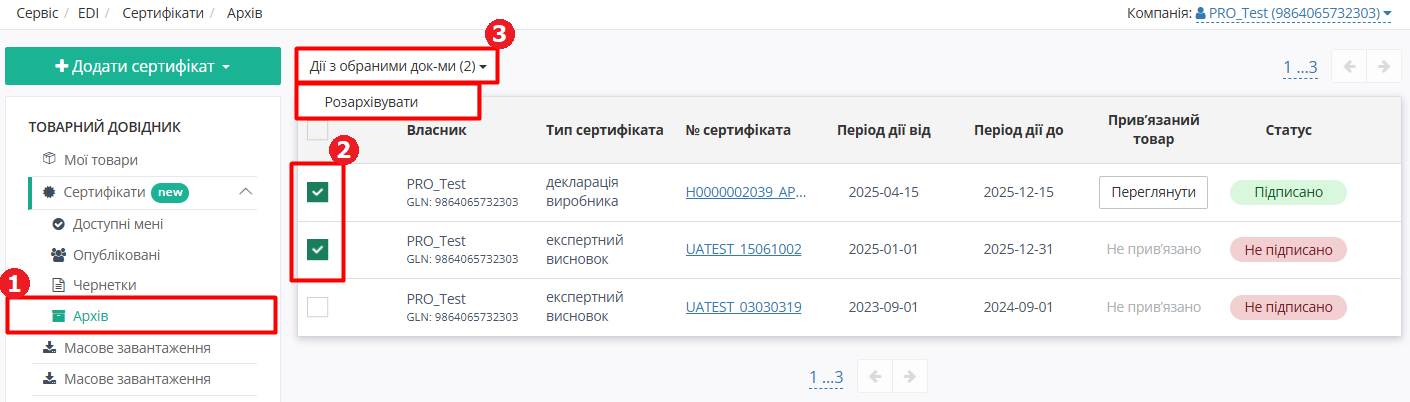
Task: Go to Сервіс breadcrumb
Action: click(37, 13)
